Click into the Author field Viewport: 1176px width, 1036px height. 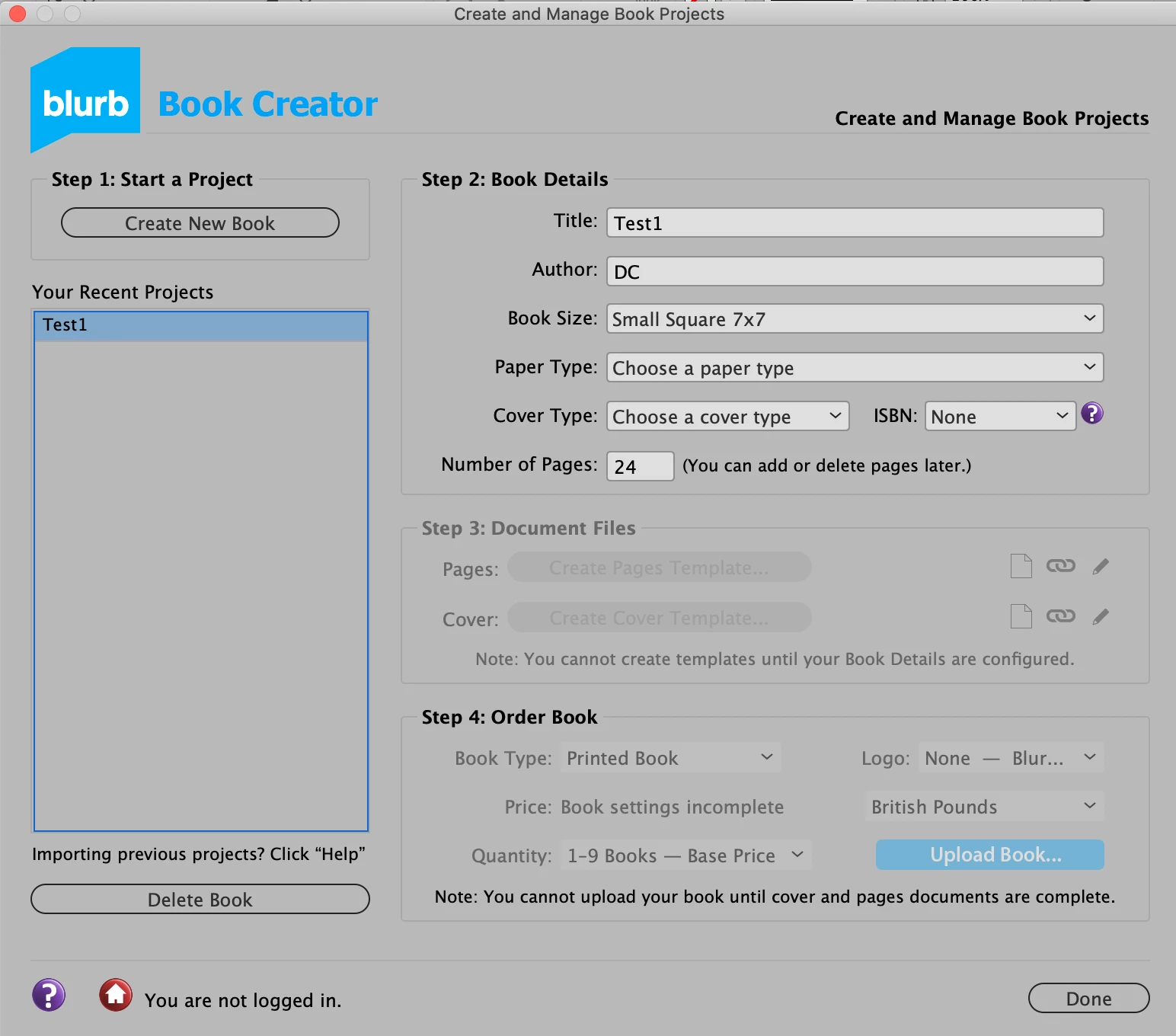coord(855,271)
